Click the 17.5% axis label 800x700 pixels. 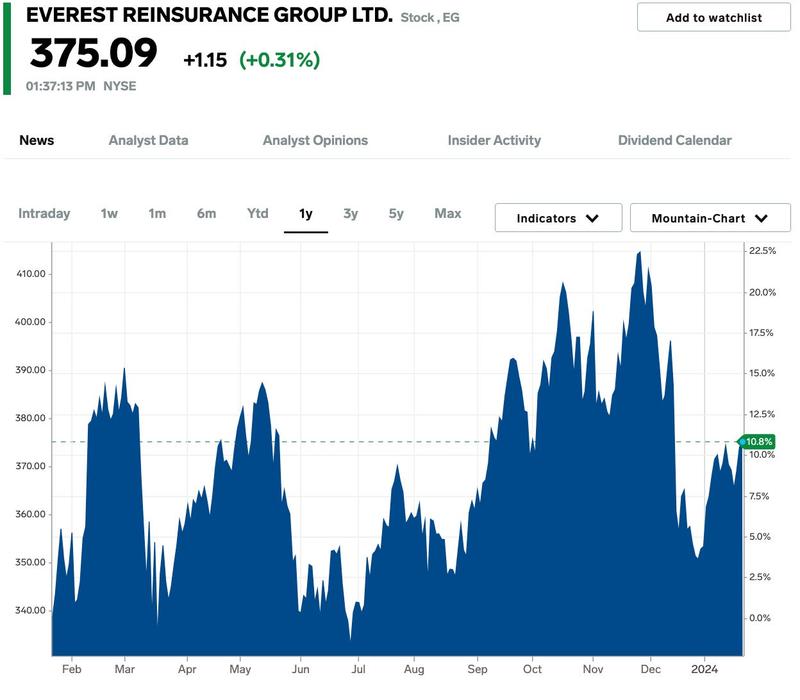pyautogui.click(x=761, y=333)
